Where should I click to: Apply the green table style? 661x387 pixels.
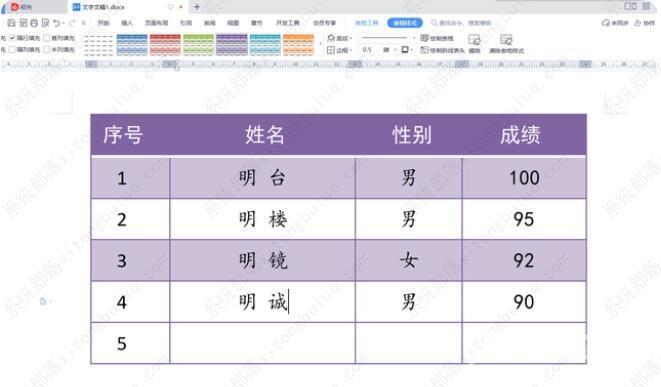click(199, 45)
